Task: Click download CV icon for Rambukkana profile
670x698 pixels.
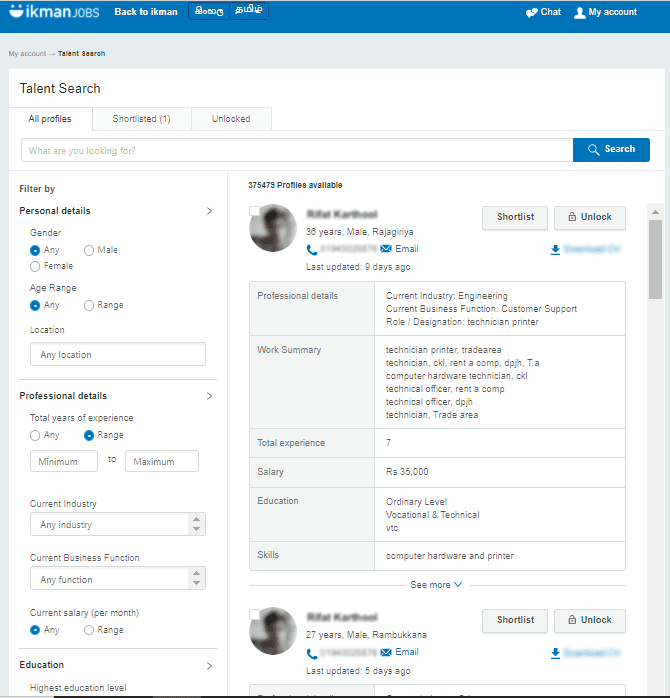Action: (x=555, y=653)
